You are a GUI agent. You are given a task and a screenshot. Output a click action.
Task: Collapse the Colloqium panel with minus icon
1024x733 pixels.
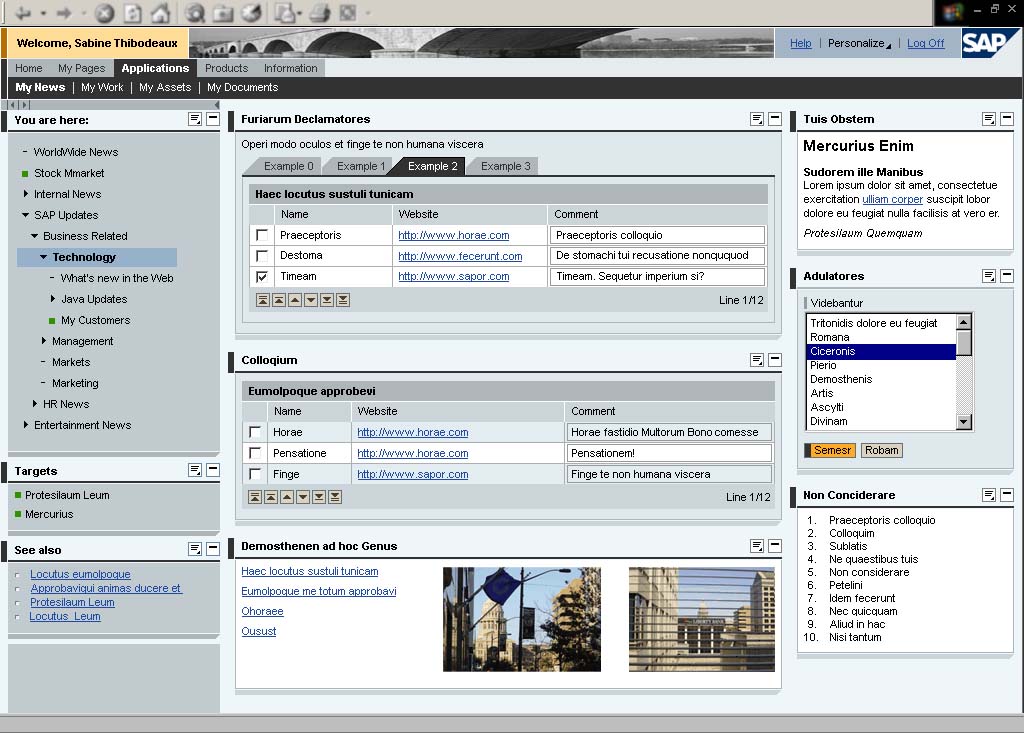[x=775, y=360]
